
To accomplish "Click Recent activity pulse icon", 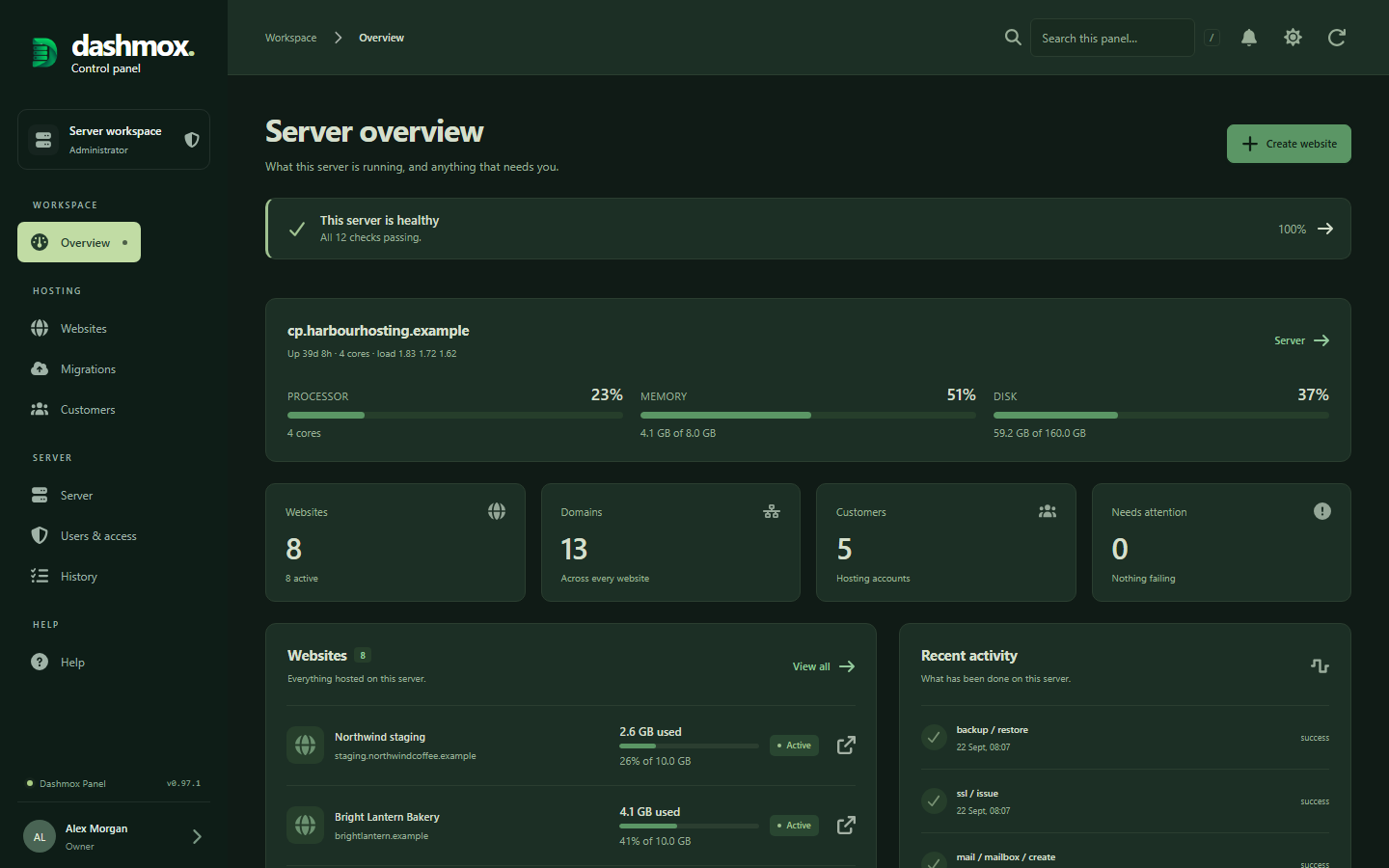I will (x=1321, y=665).
